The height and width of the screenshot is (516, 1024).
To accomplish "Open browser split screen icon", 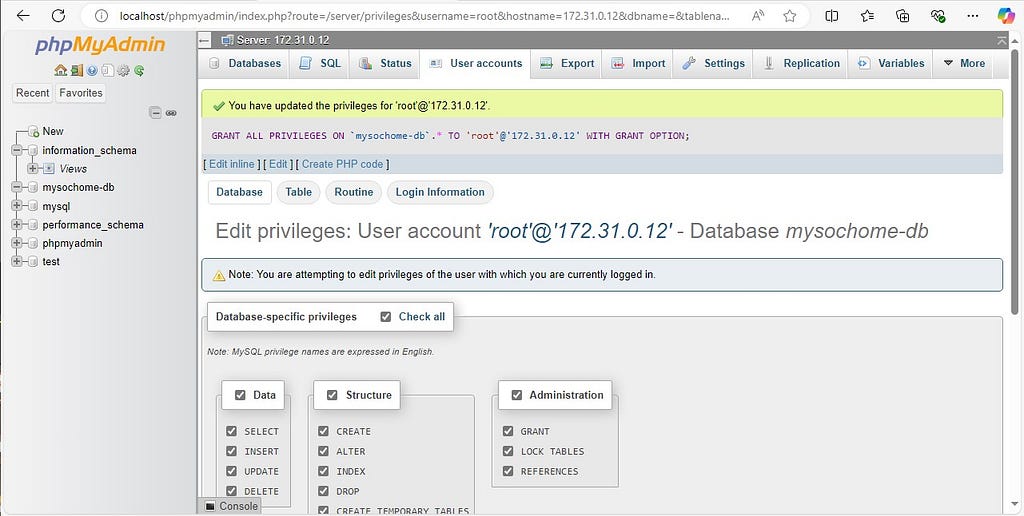I will 831,16.
